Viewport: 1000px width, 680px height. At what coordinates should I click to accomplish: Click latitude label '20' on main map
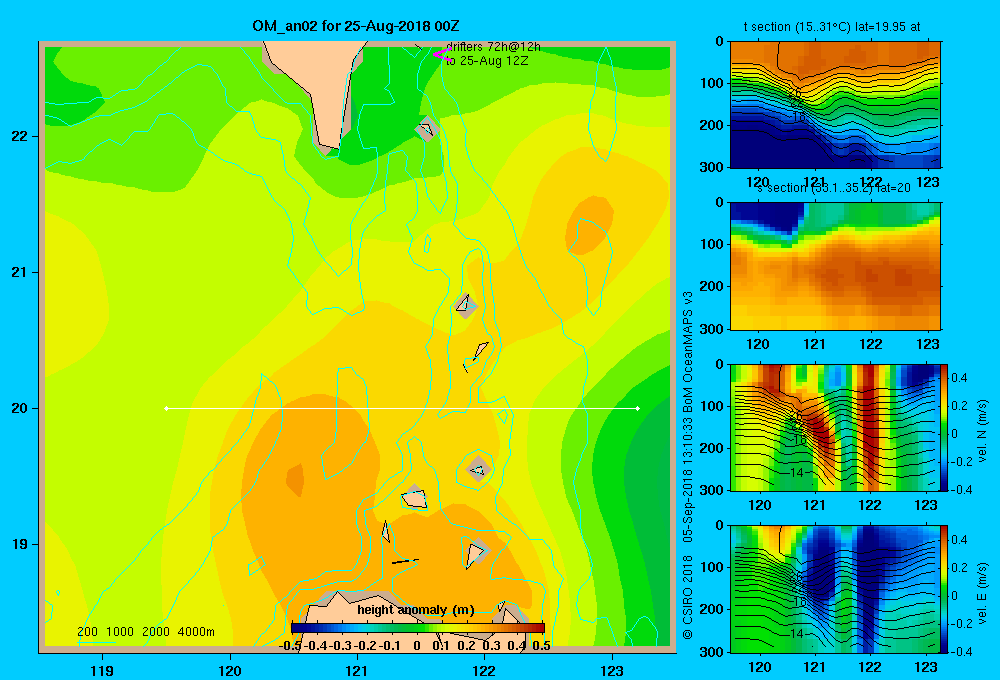coord(19,408)
